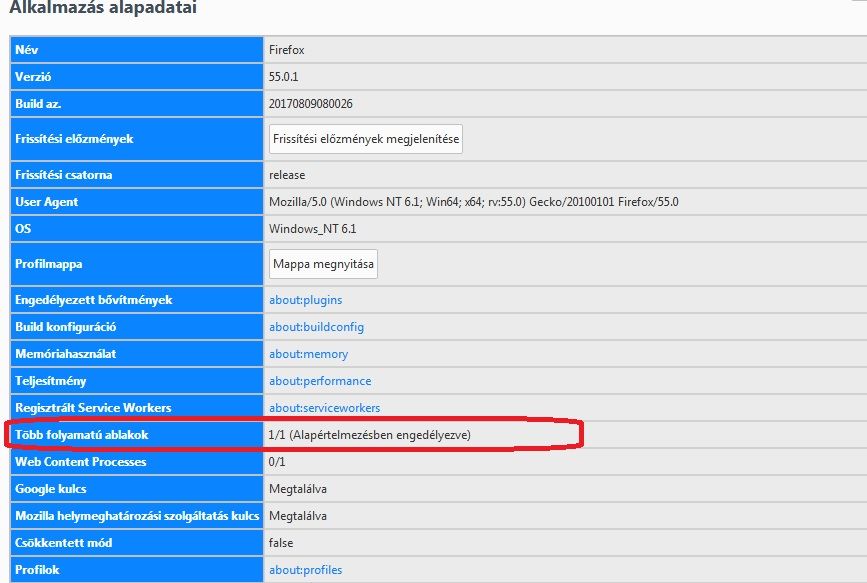Select the release channel value
867x583 pixels.
tap(287, 175)
